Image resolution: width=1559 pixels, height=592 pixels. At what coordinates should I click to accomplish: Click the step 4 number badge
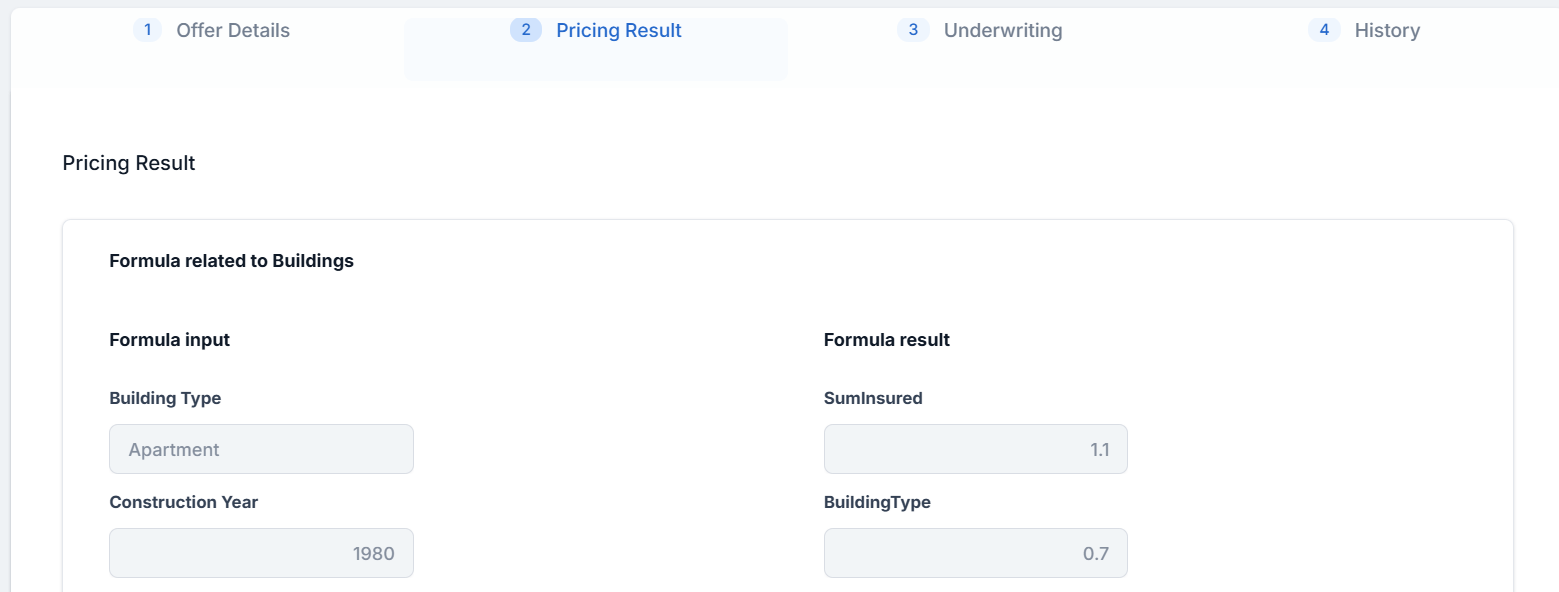[x=1324, y=30]
